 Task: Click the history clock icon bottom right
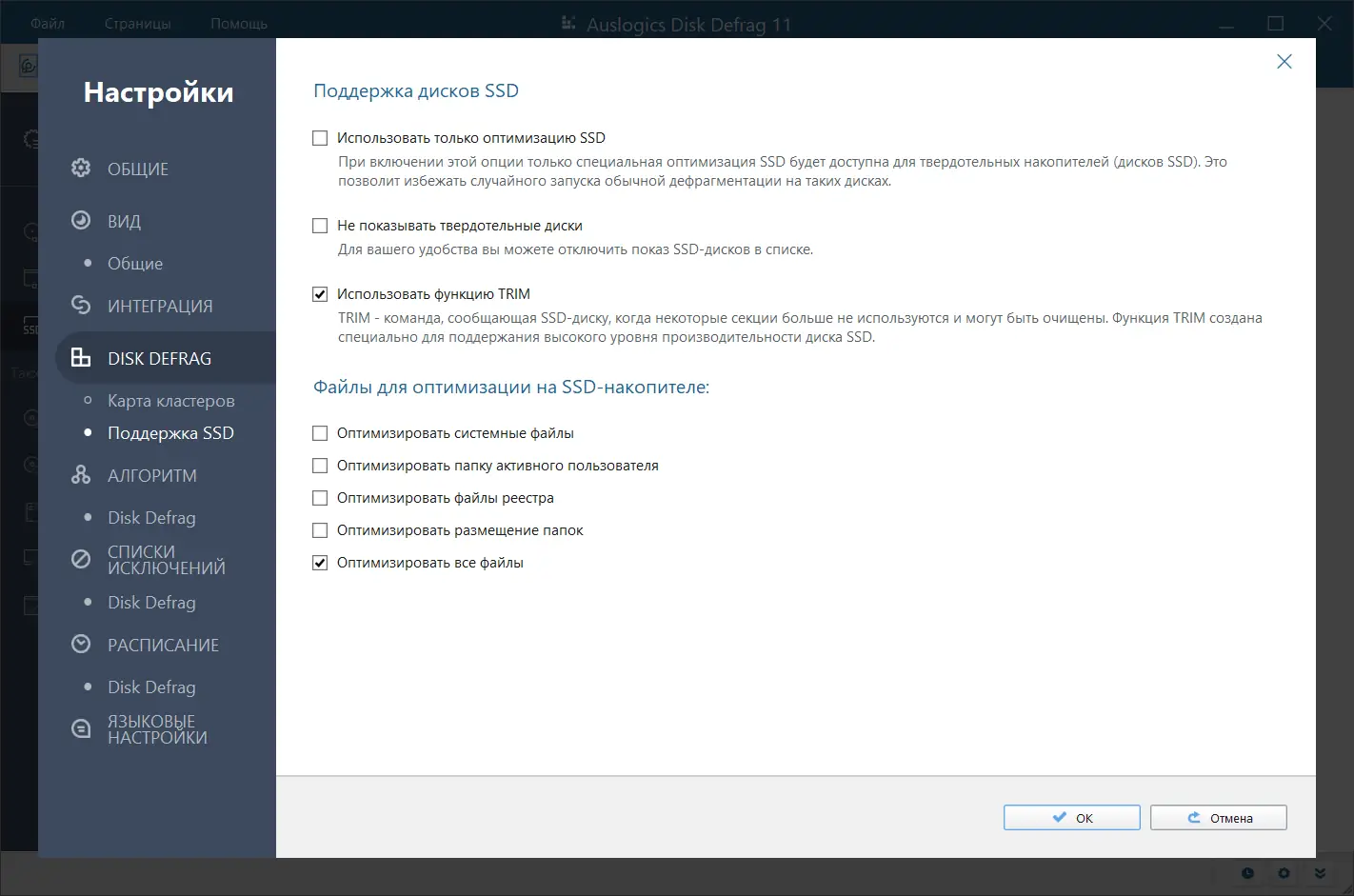tap(1247, 872)
